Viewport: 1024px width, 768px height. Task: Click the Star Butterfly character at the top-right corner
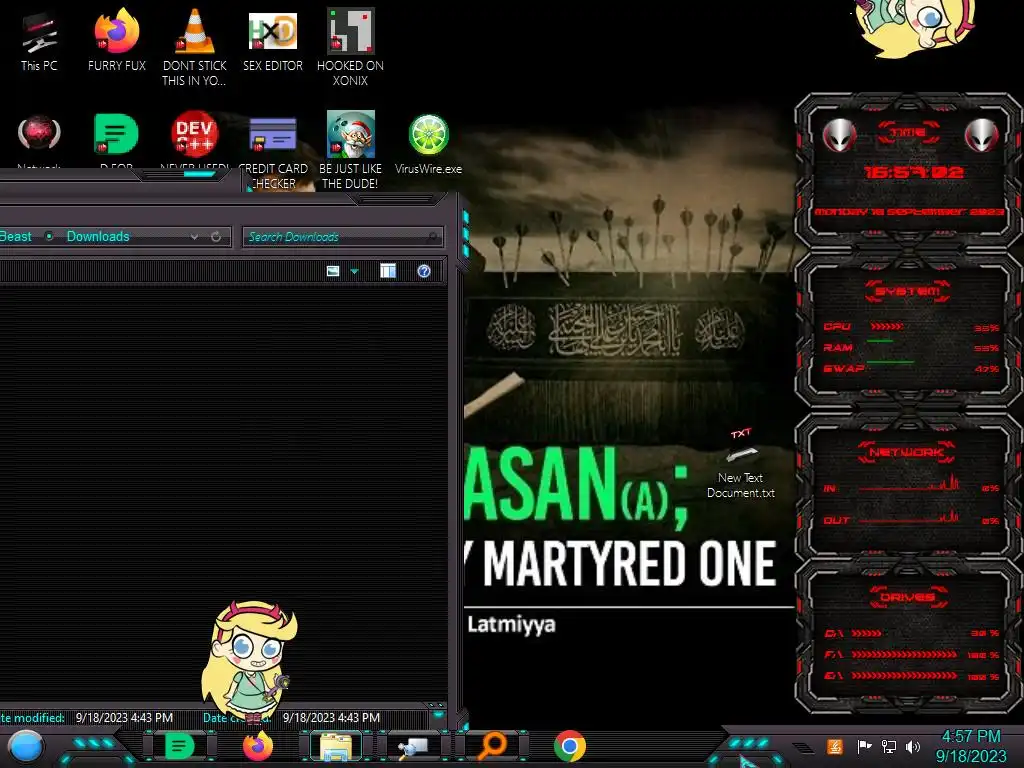pyautogui.click(x=914, y=27)
